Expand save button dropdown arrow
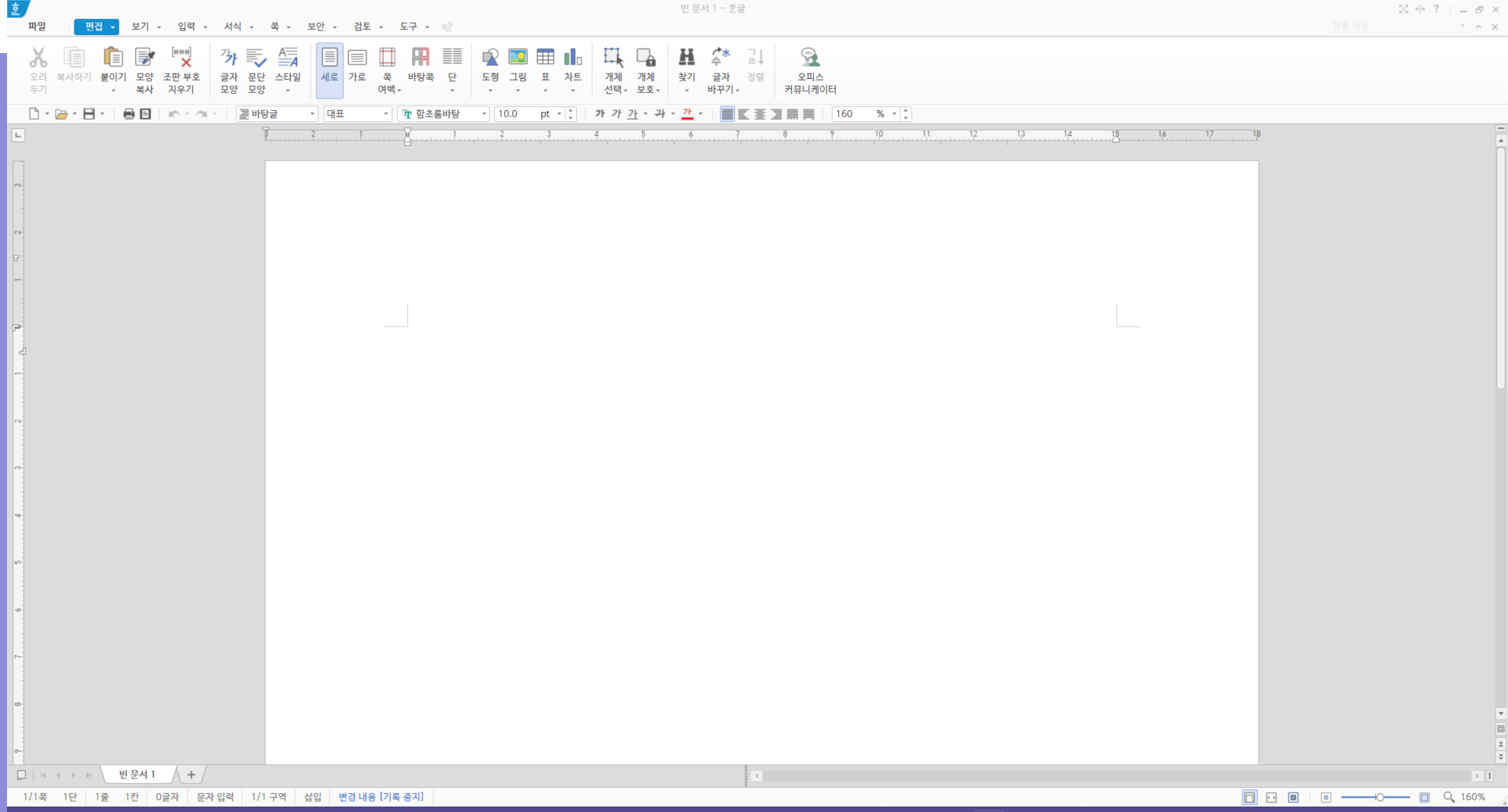 tap(102, 114)
